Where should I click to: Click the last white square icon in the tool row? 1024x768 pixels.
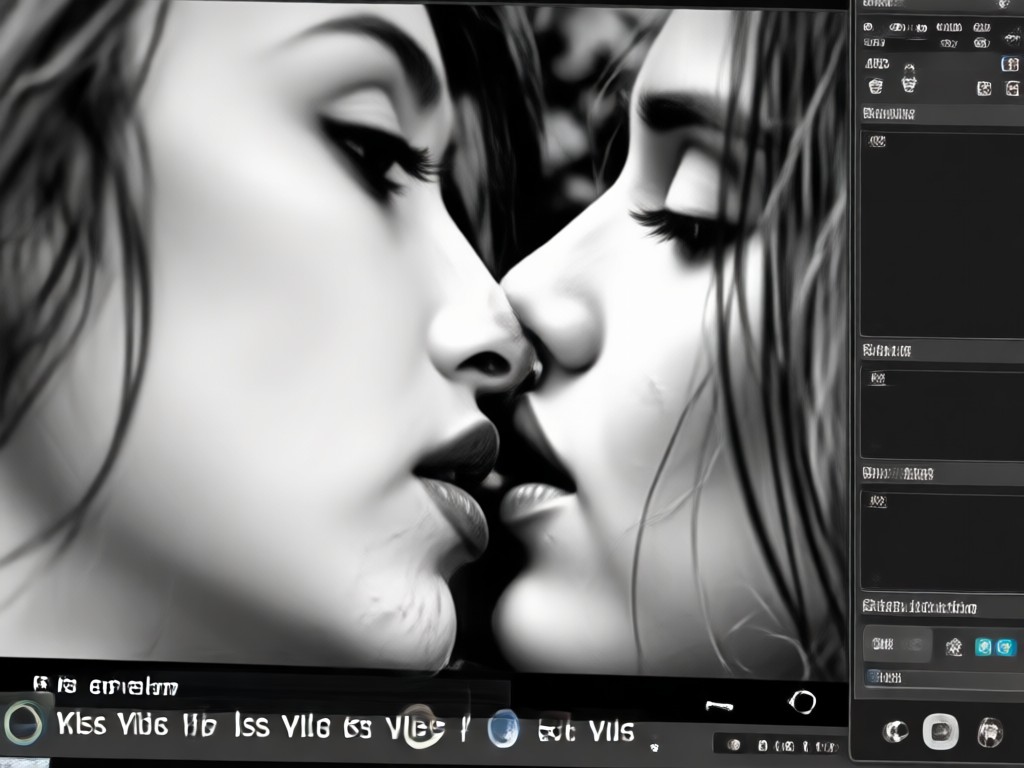[x=1012, y=88]
